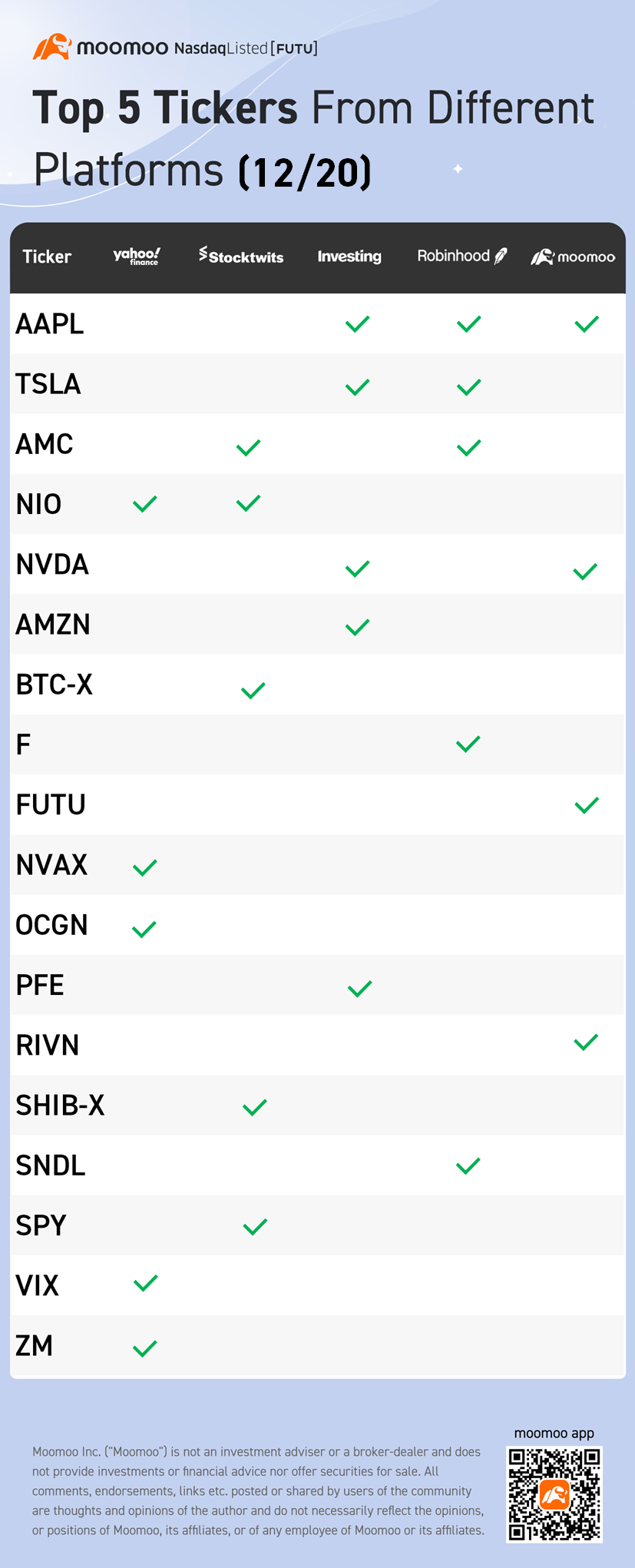Click the PFE checkmark under Investing
This screenshot has height=1568, width=635.
point(359,988)
